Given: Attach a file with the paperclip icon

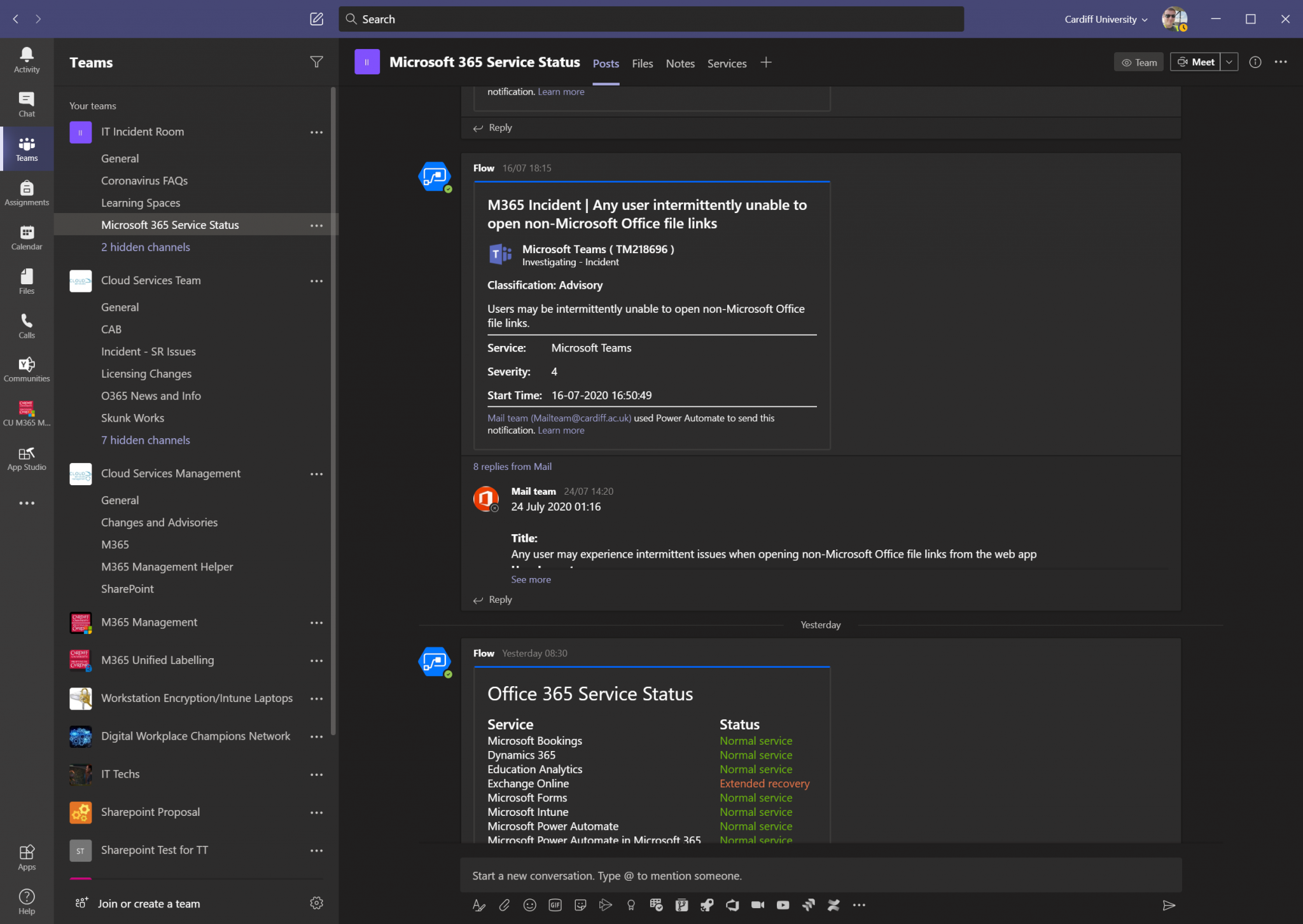Looking at the screenshot, I should click(504, 904).
